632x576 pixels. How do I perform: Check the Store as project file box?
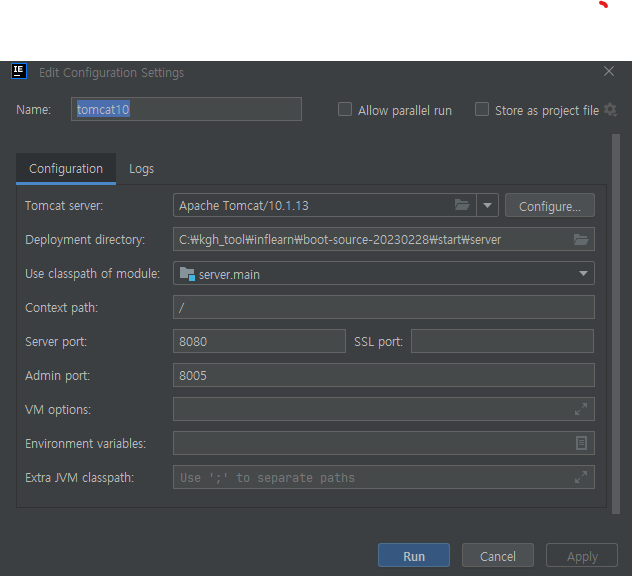point(482,109)
